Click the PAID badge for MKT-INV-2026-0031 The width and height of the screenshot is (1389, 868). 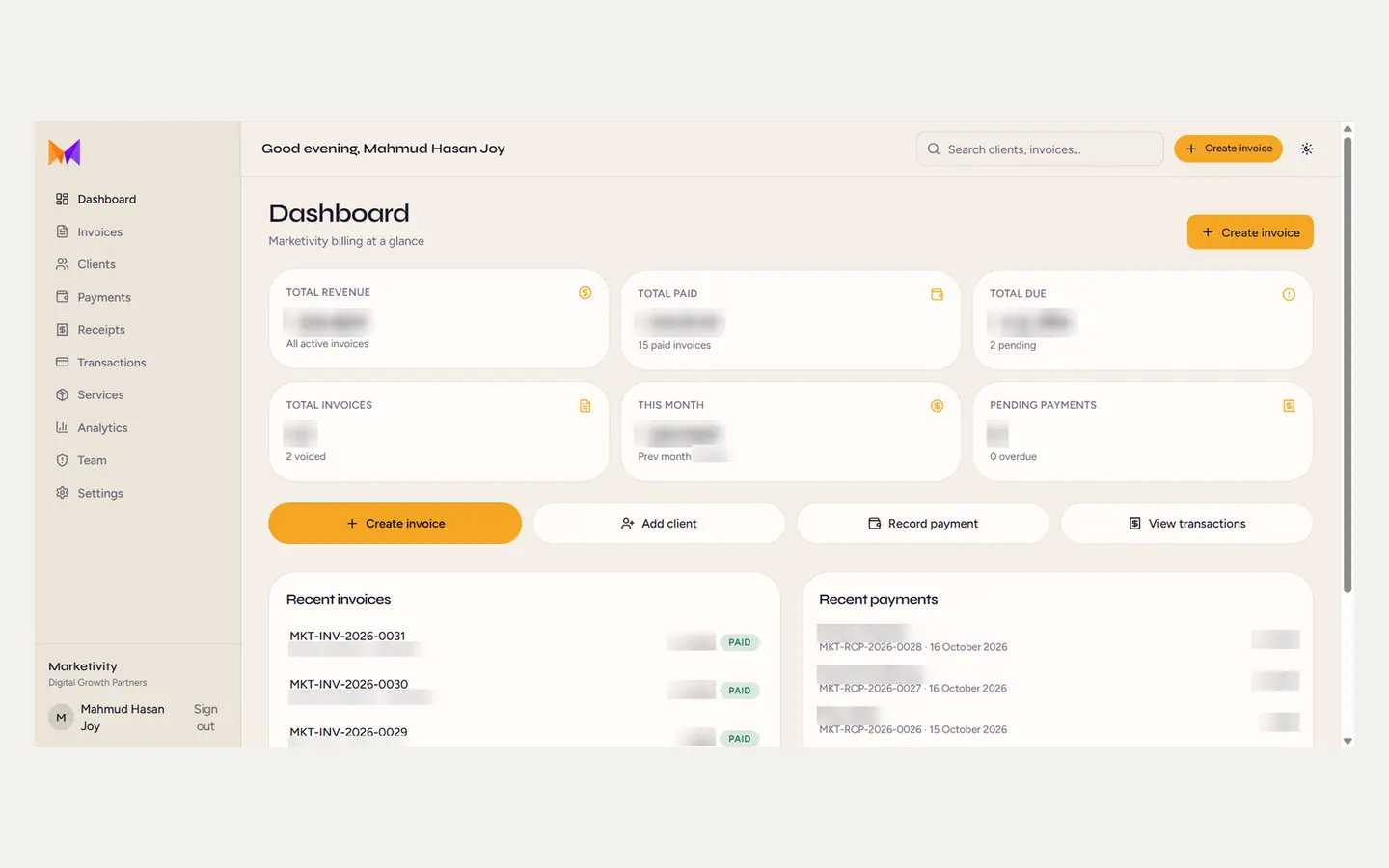click(x=740, y=642)
